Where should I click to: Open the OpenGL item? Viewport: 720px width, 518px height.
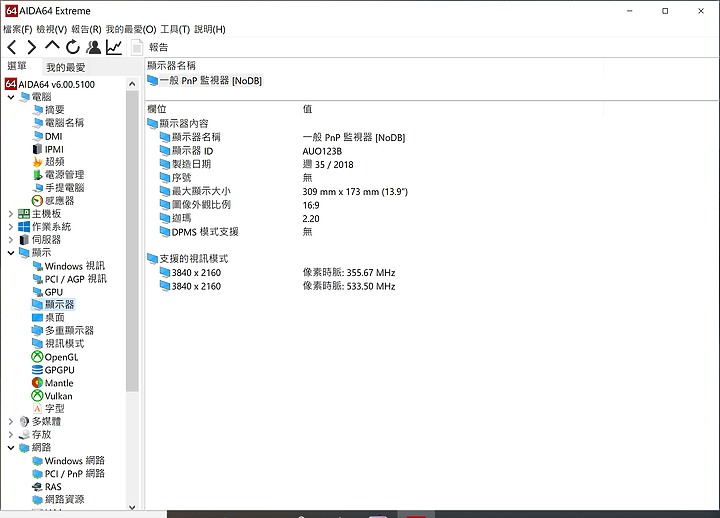[55, 357]
